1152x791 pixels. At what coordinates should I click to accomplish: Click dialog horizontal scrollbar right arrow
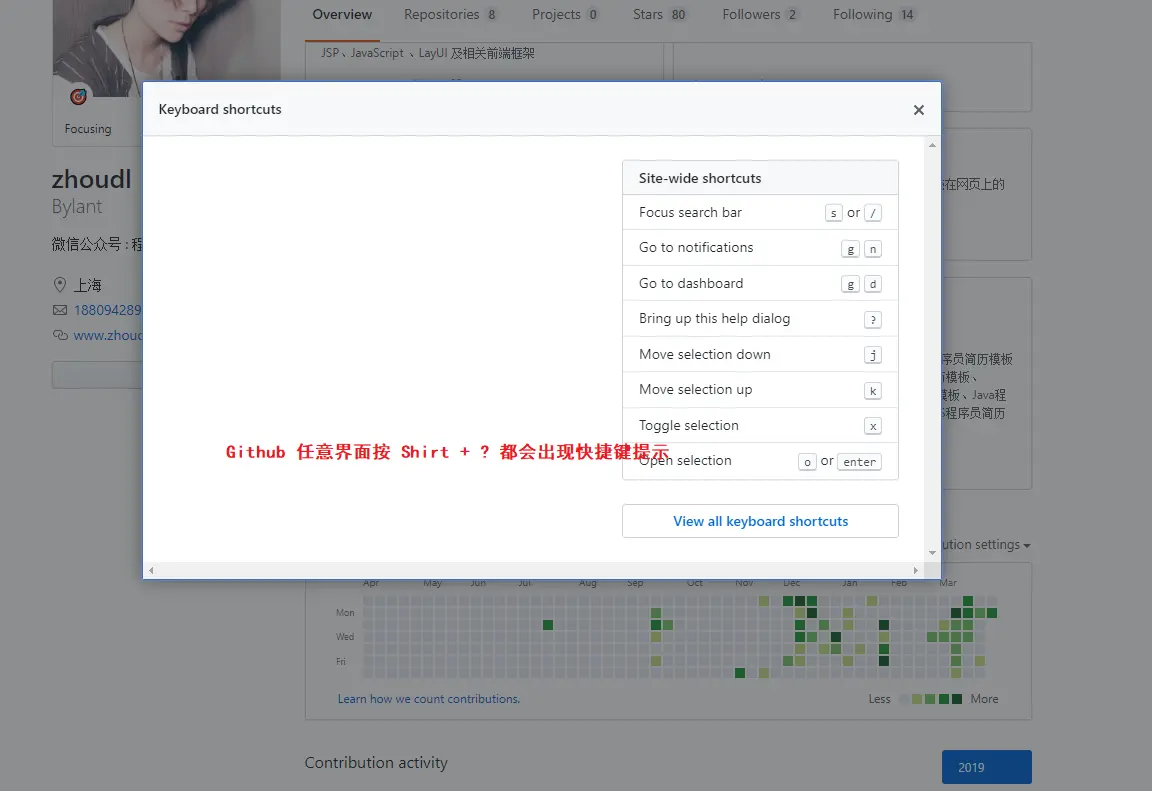tap(915, 570)
